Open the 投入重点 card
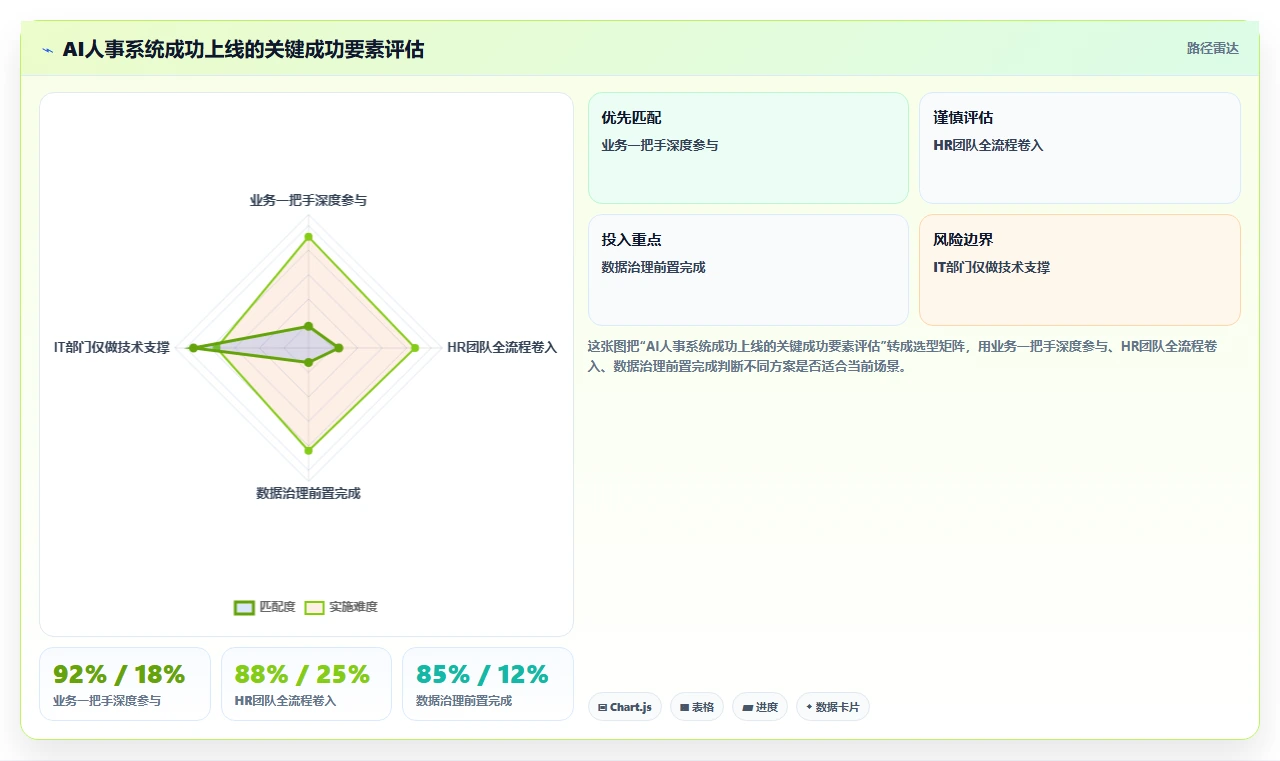 (x=748, y=270)
